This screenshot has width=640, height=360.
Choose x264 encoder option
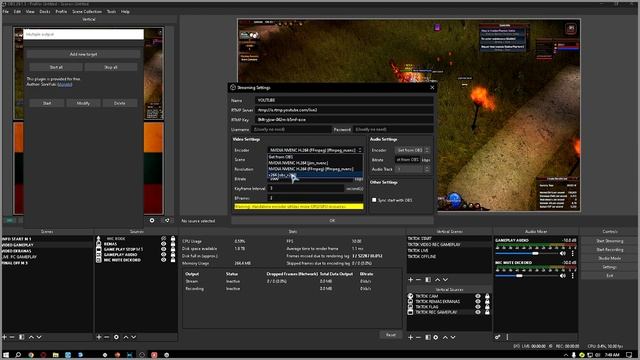pyautogui.click(x=315, y=175)
